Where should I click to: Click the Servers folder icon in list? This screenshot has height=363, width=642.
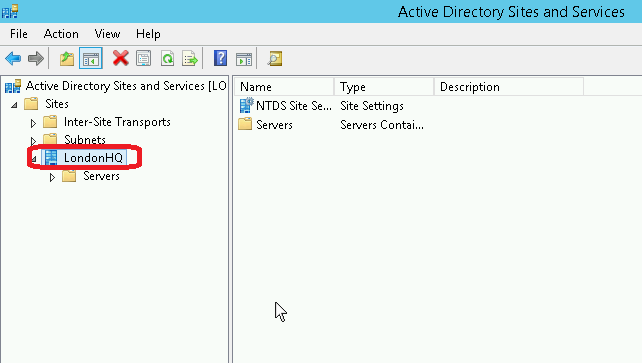(245, 124)
